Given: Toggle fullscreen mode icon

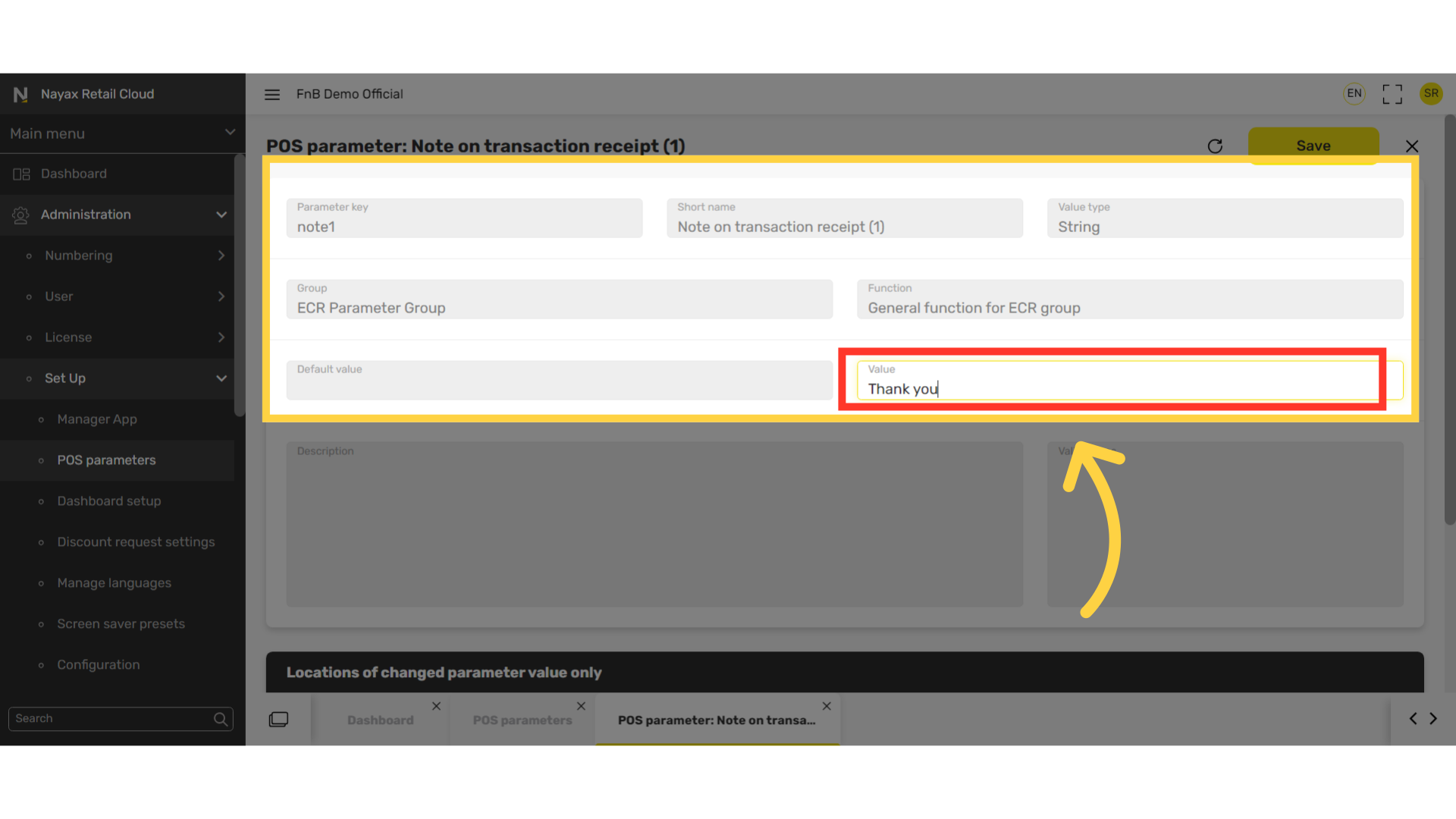Looking at the screenshot, I should [1392, 94].
